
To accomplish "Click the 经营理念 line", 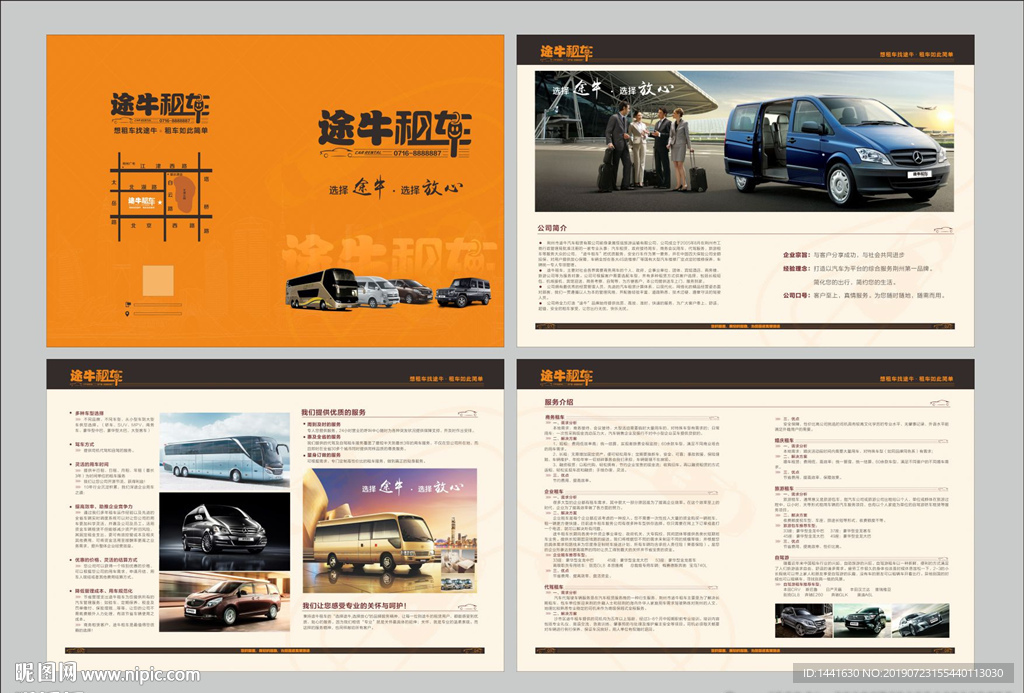I will 857,268.
